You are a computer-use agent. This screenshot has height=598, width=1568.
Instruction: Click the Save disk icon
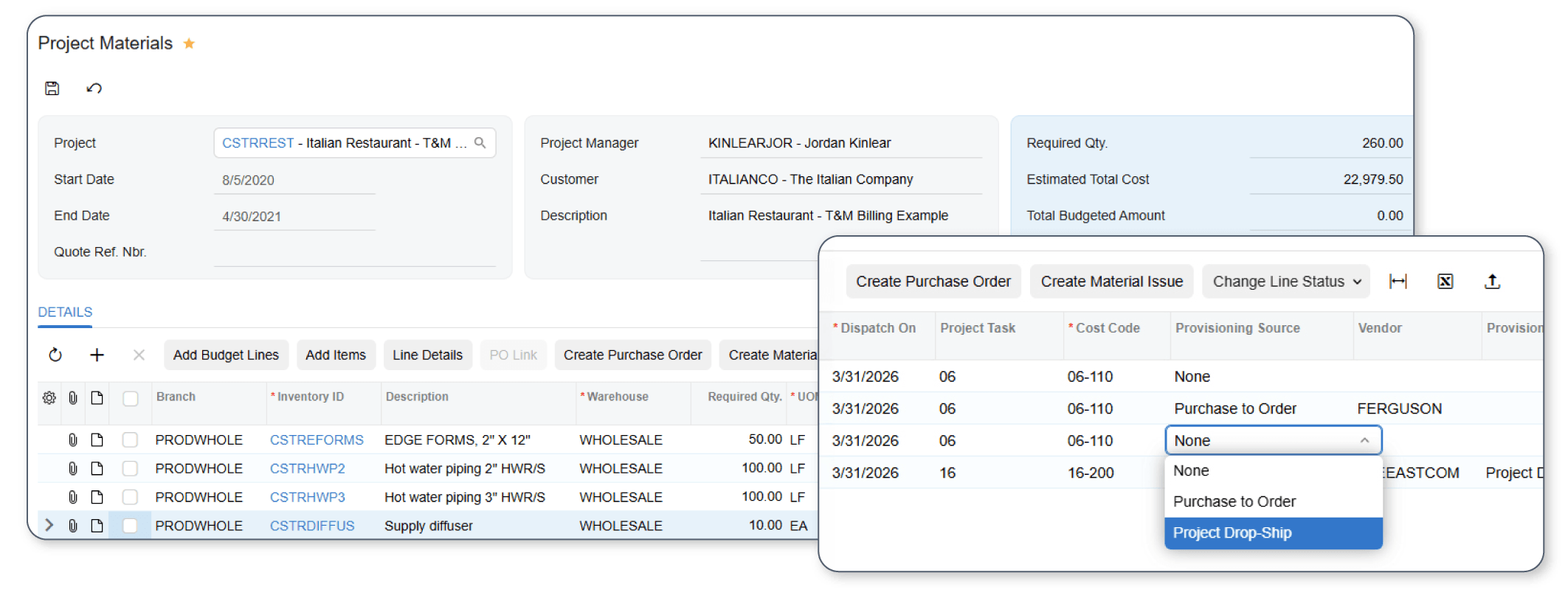[52, 88]
